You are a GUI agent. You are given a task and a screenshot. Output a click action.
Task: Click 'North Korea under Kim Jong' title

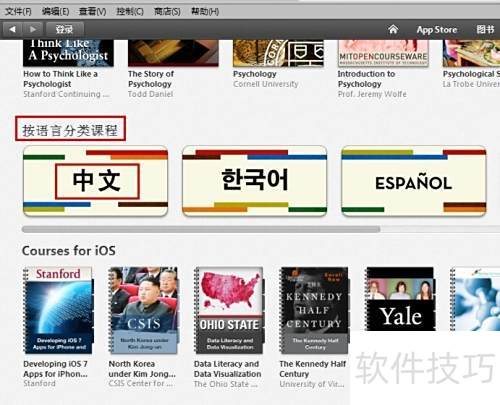[x=142, y=369]
